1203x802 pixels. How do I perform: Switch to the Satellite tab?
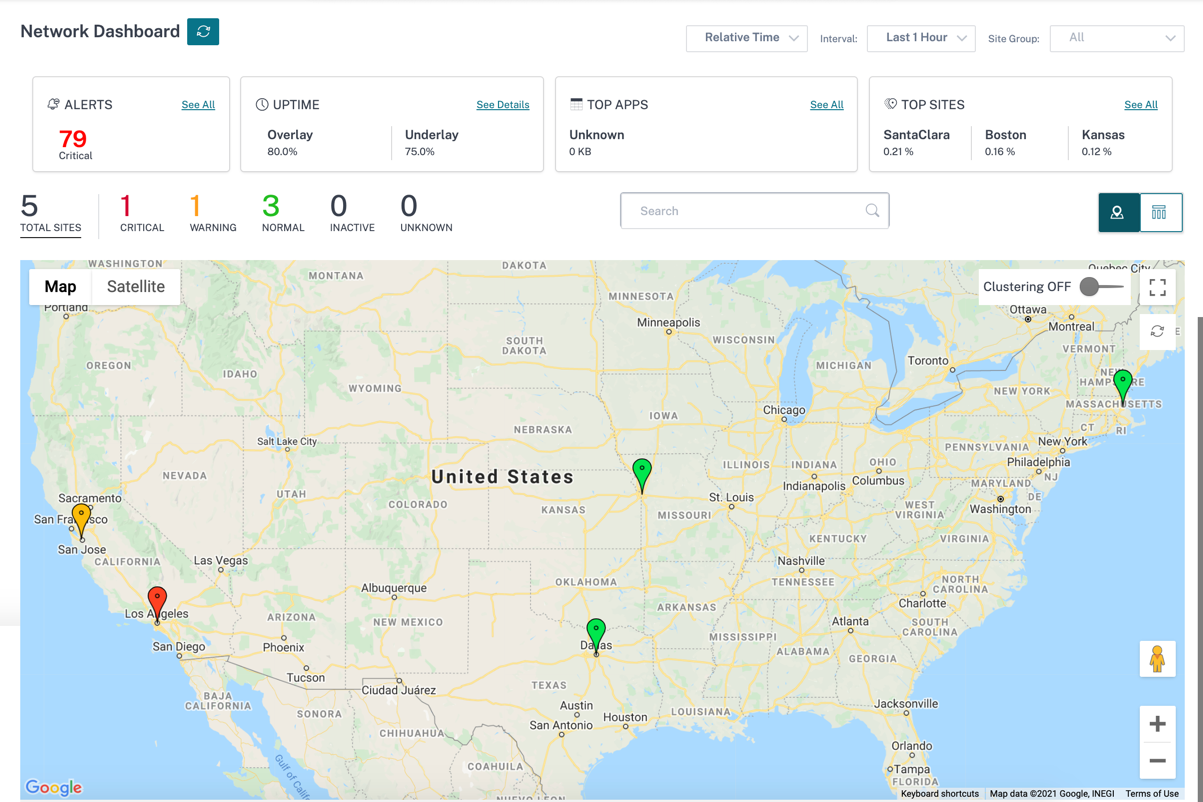(136, 287)
